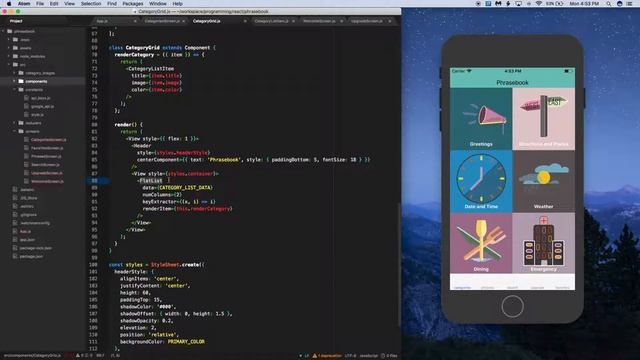Click the assets folder icon
640x360 pixels.
click(16, 48)
